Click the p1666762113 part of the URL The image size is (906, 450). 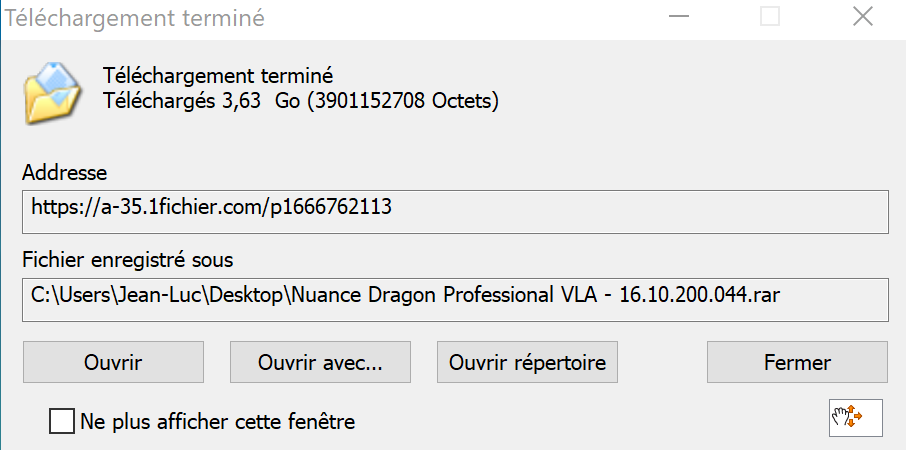coord(329,209)
